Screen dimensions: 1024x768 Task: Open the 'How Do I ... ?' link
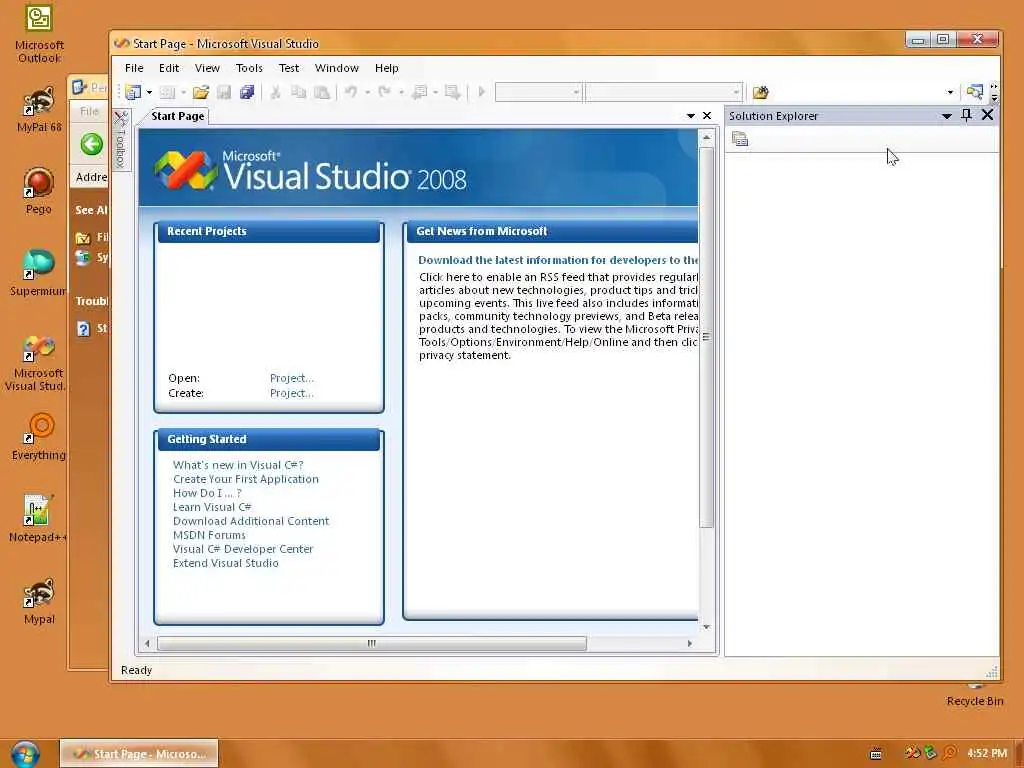tap(207, 493)
